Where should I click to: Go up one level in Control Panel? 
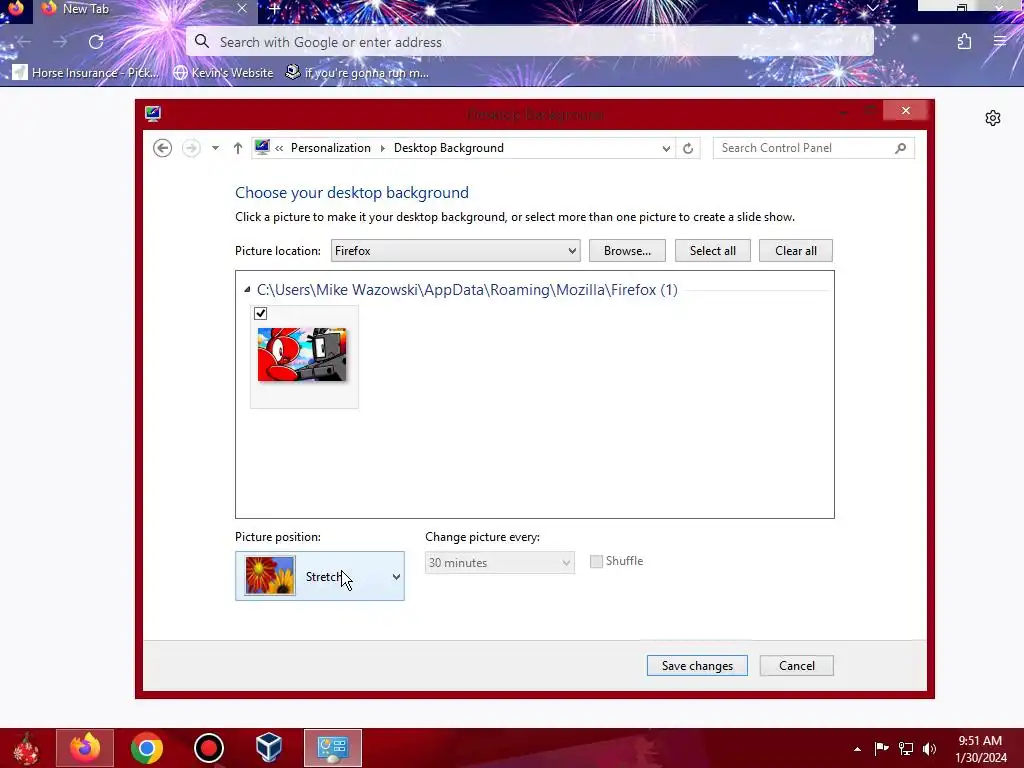(x=238, y=148)
